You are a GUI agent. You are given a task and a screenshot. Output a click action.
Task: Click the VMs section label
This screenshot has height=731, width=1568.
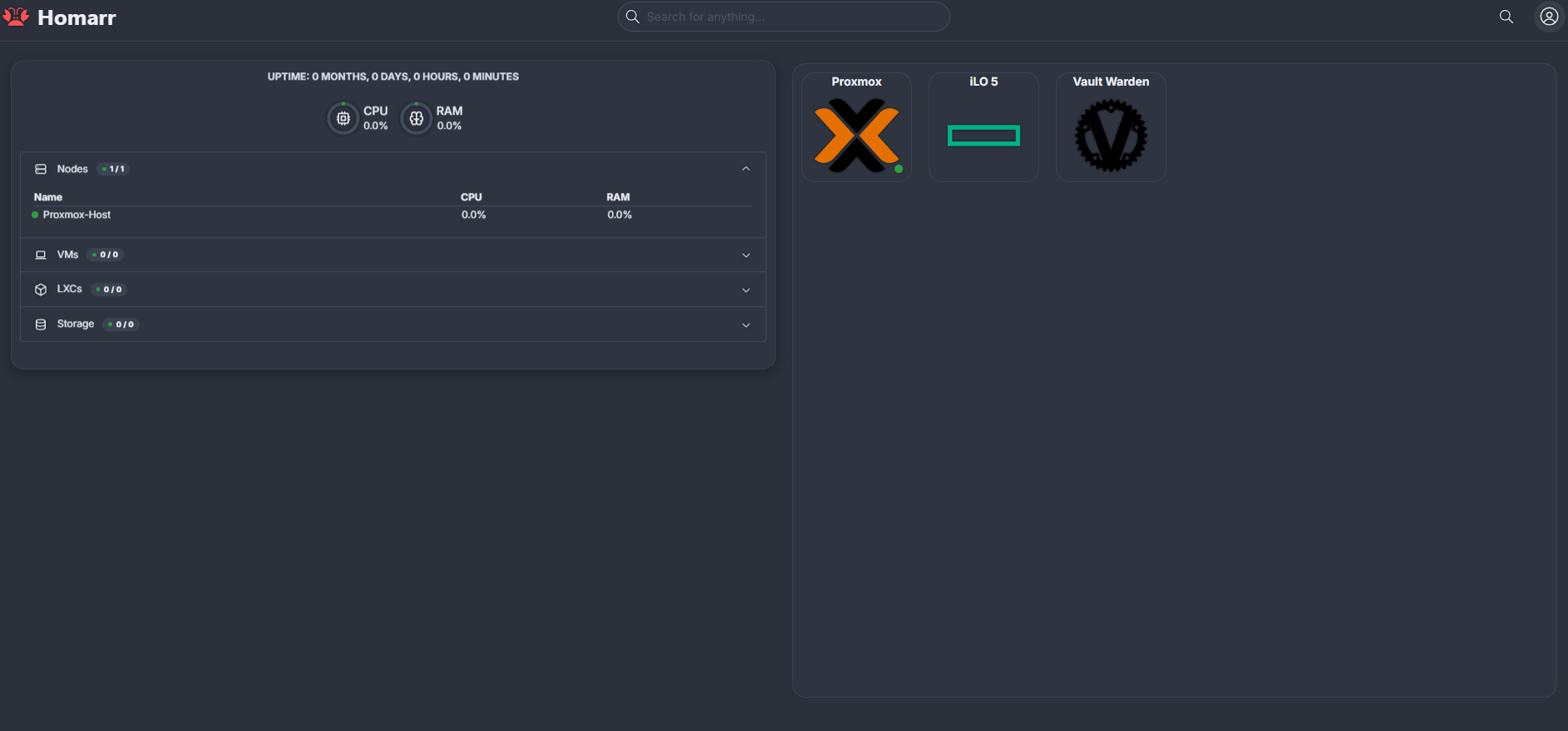pyautogui.click(x=67, y=254)
